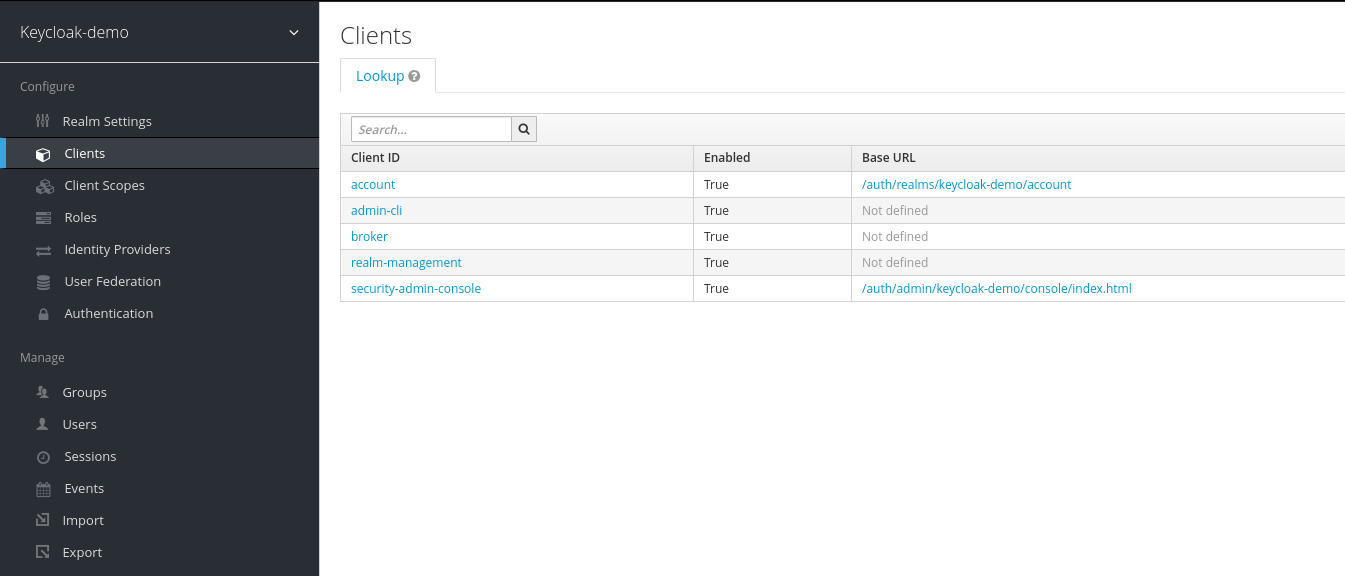Image resolution: width=1345 pixels, height=576 pixels.
Task: Click Not defined in admin-cli row
Action: pyautogui.click(x=895, y=211)
